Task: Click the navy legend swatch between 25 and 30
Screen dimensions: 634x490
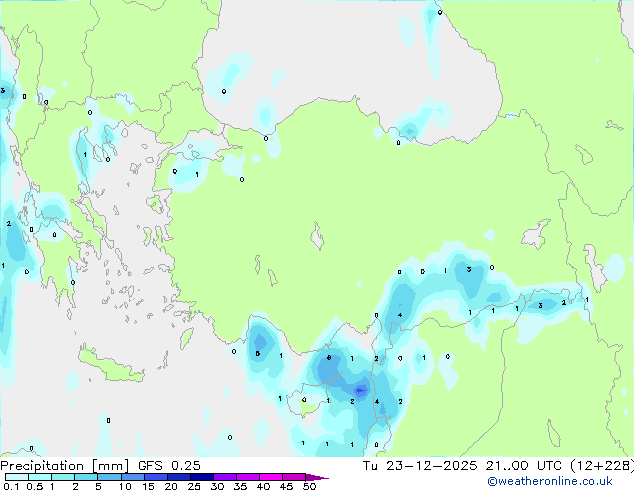Action: (201, 477)
